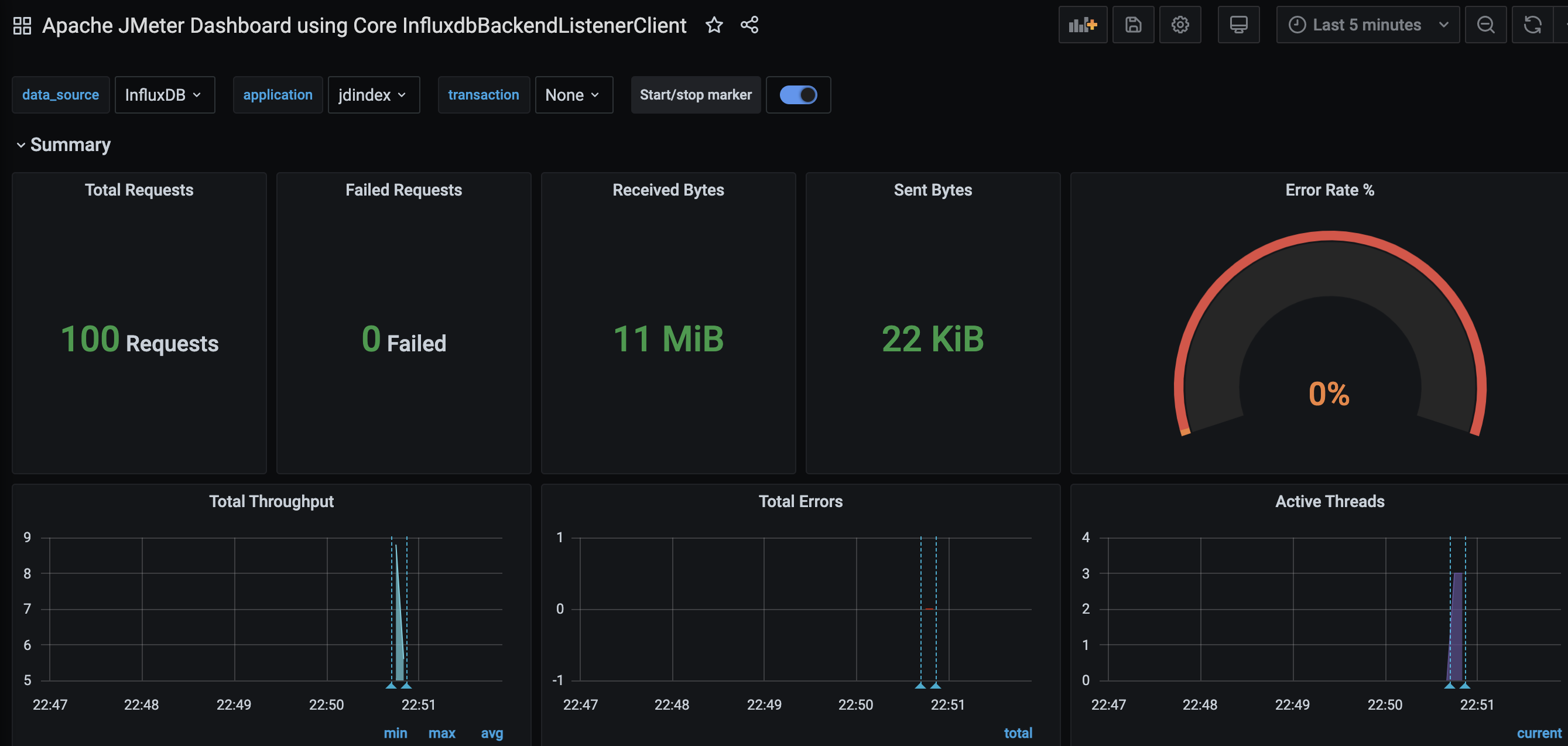Refresh the dashboard

(x=1532, y=25)
